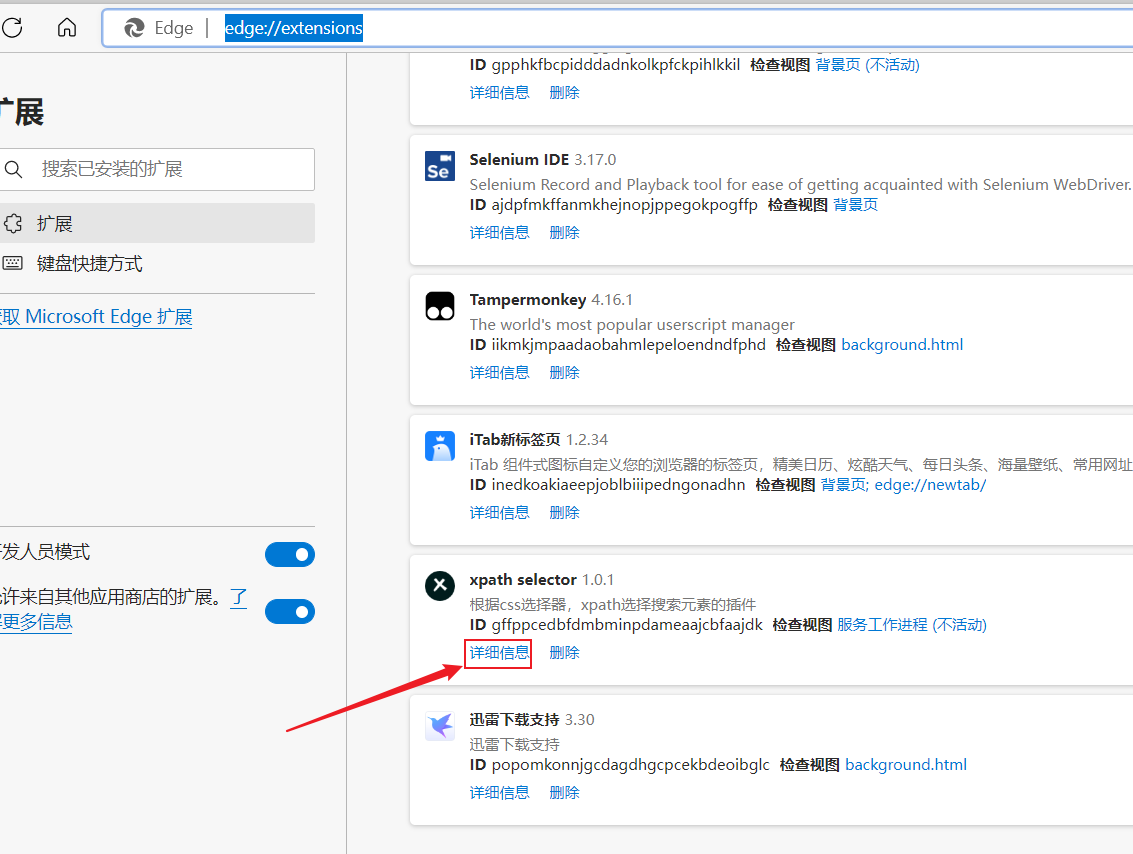Open 详细信息 for xpath selector
The height and width of the screenshot is (854, 1133).
pos(499,653)
